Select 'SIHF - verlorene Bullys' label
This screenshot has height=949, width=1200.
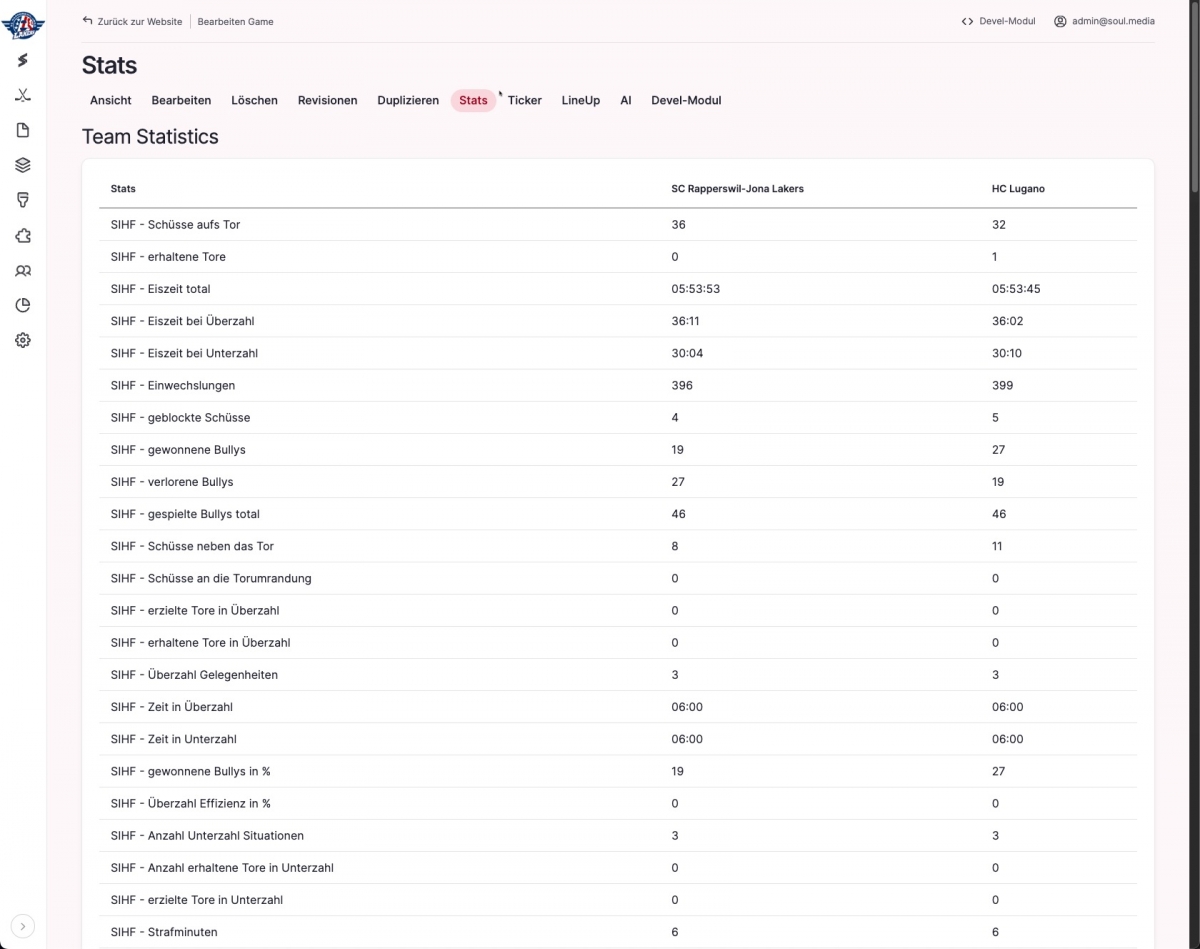[x=172, y=481]
